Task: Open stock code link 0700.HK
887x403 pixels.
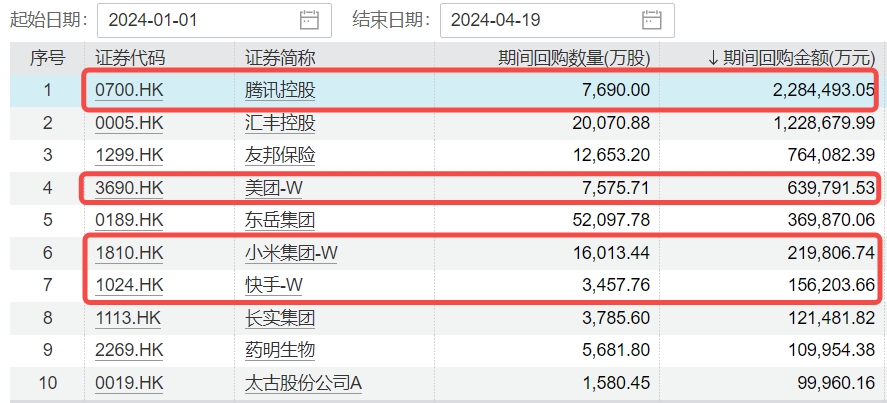Action: tap(129, 90)
